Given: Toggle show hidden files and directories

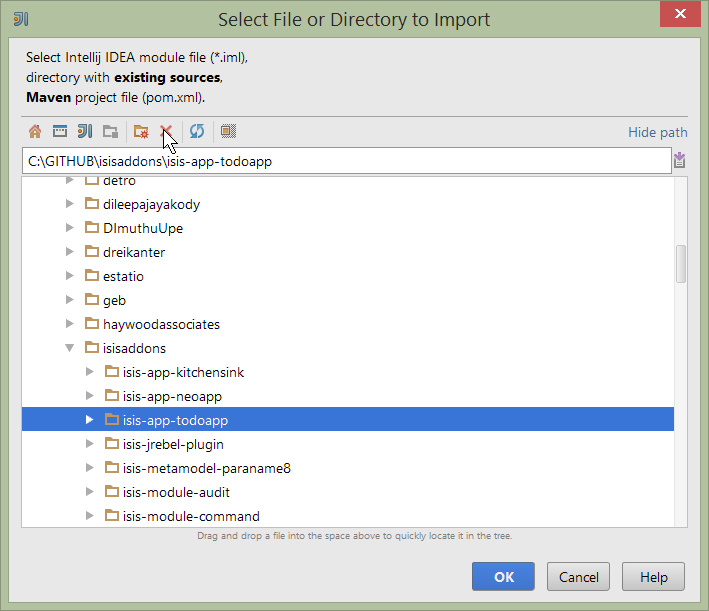Looking at the screenshot, I should click(x=228, y=131).
